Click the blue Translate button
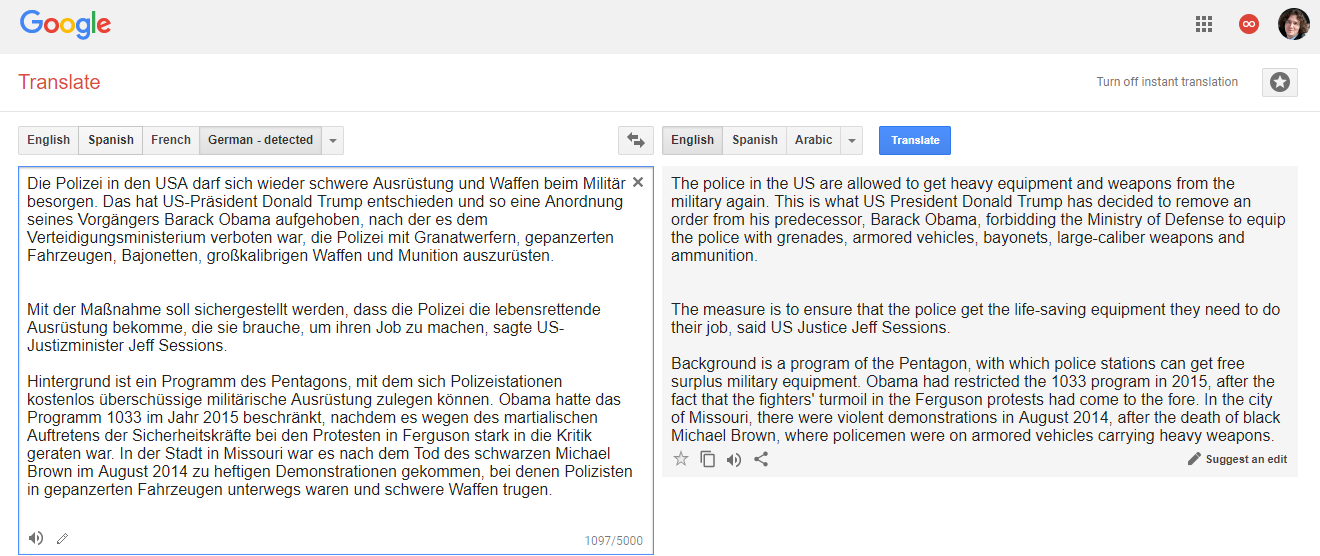This screenshot has width=1320, height=556. point(915,140)
